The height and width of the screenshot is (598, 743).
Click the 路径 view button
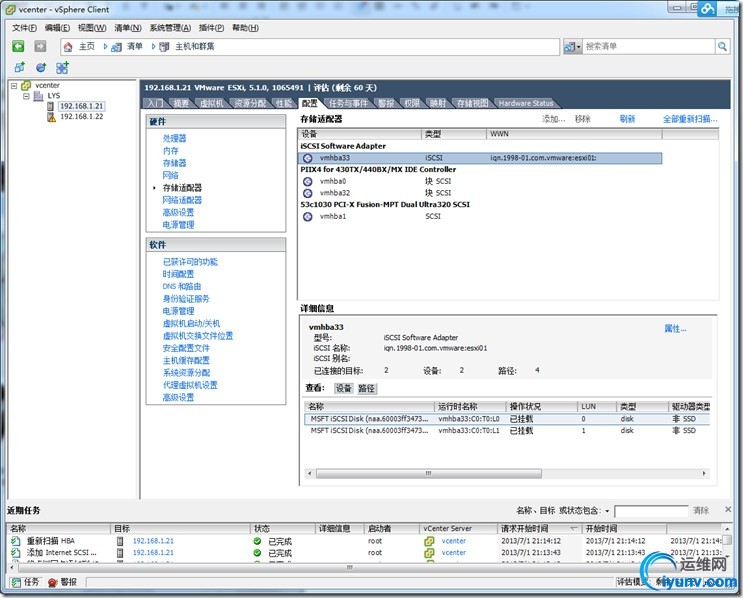click(x=366, y=389)
